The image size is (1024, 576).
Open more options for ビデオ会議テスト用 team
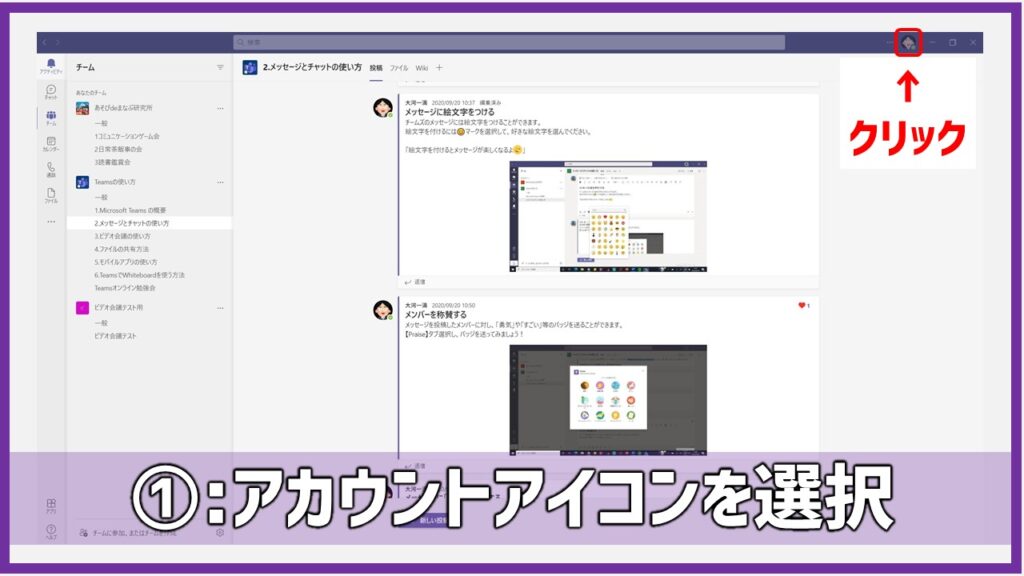click(x=220, y=308)
